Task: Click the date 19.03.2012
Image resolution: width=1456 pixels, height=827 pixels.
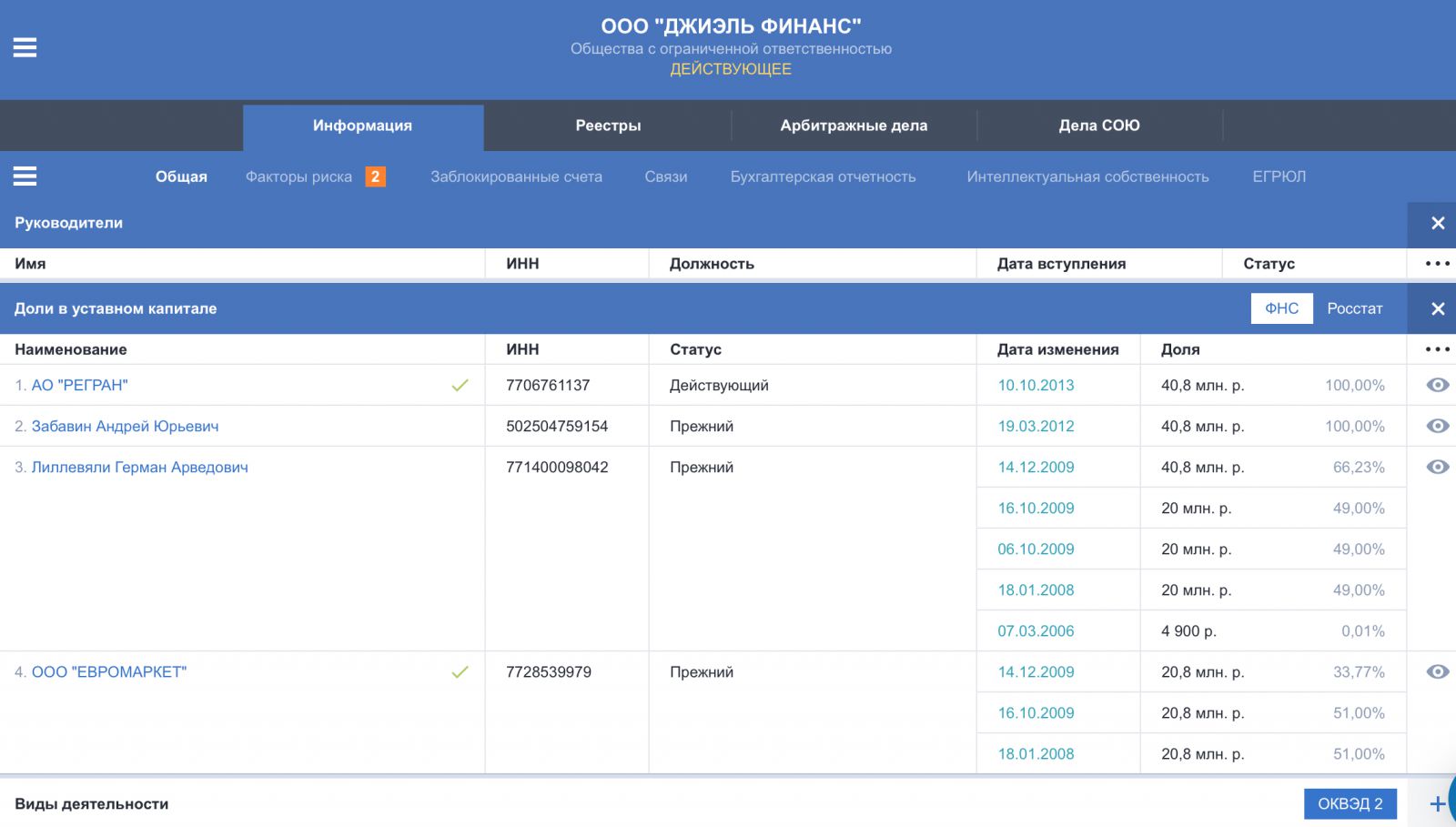Action: pyautogui.click(x=1036, y=426)
